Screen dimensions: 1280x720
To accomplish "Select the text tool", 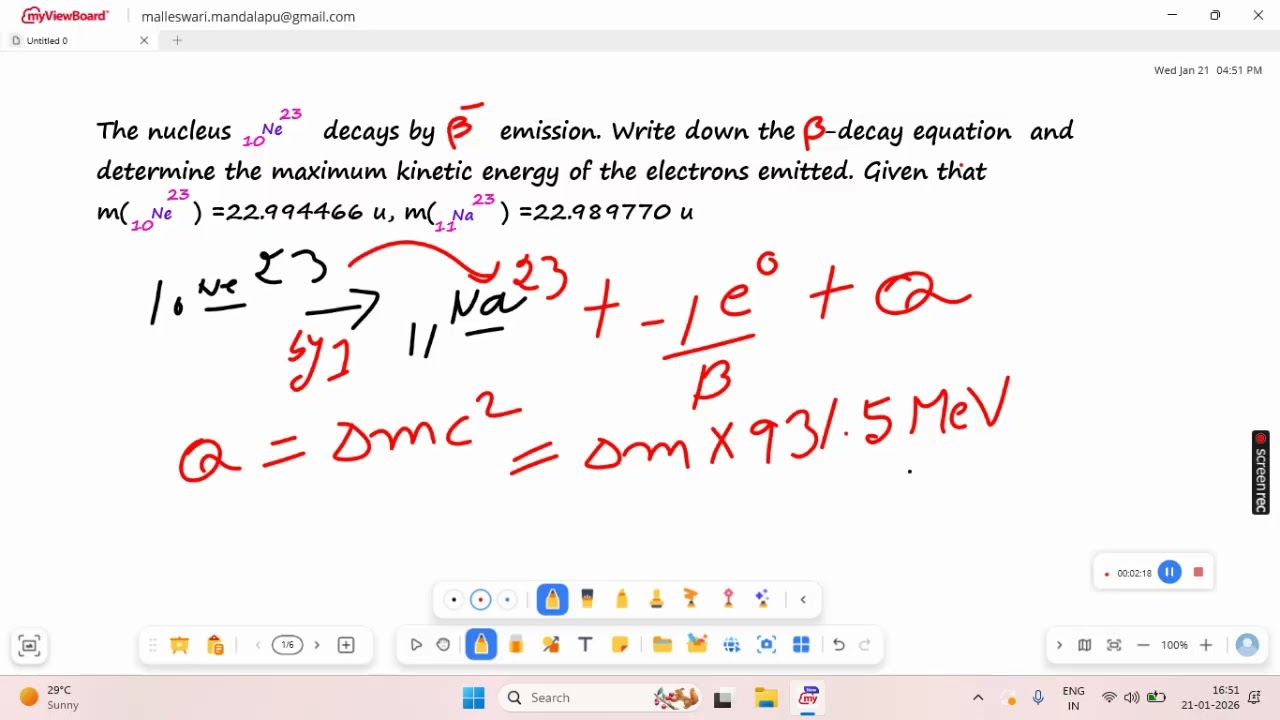I will tap(586, 645).
